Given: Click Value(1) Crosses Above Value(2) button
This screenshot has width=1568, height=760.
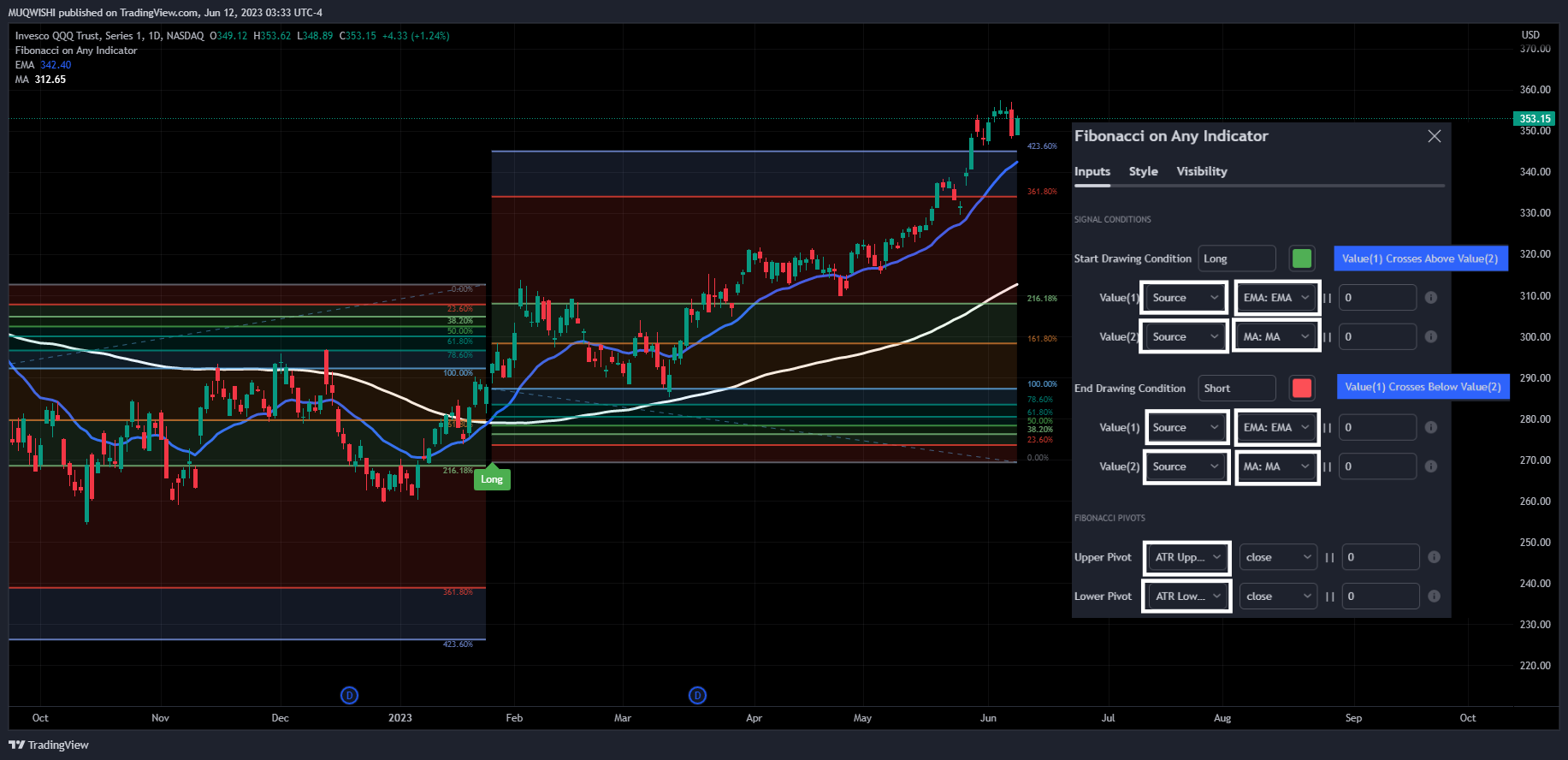Looking at the screenshot, I should [1420, 258].
